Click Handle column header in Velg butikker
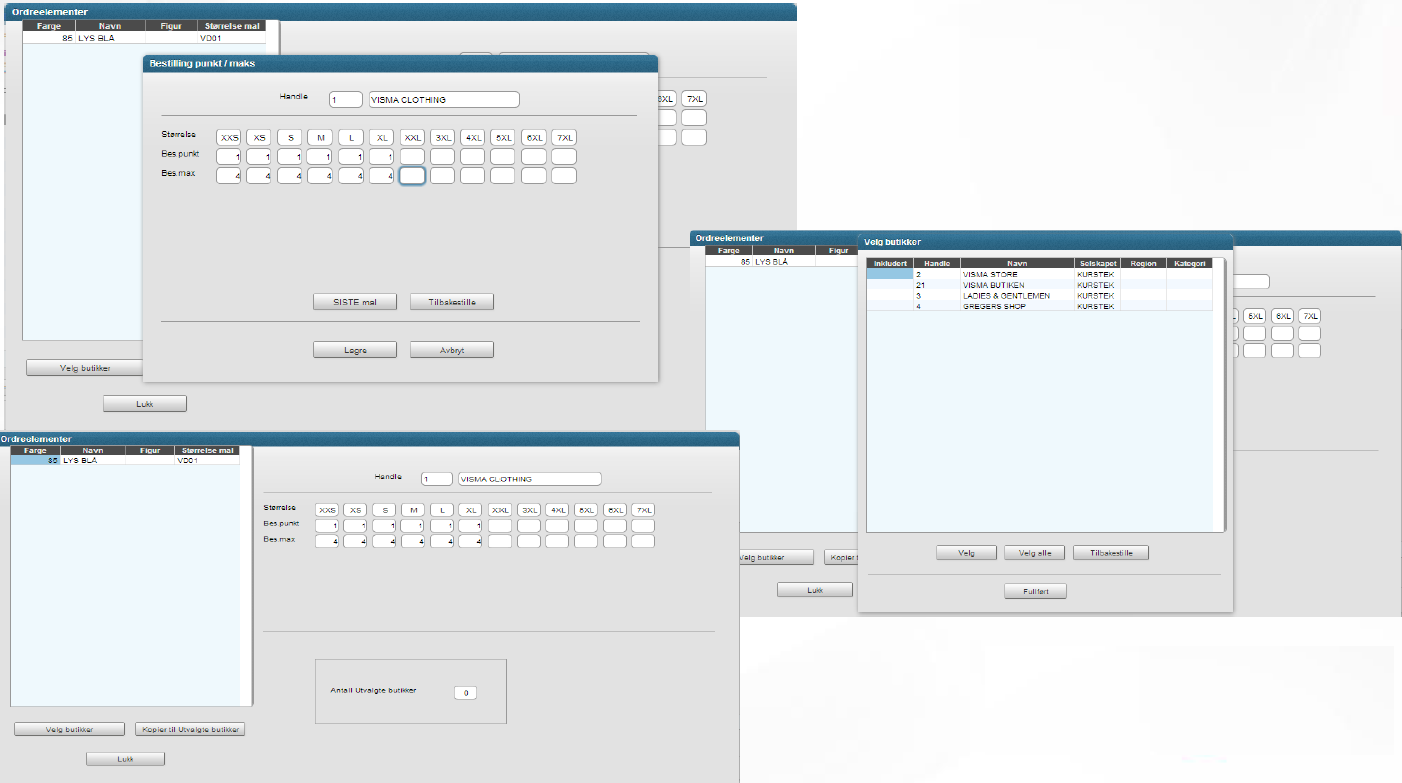1402x783 pixels. (937, 264)
